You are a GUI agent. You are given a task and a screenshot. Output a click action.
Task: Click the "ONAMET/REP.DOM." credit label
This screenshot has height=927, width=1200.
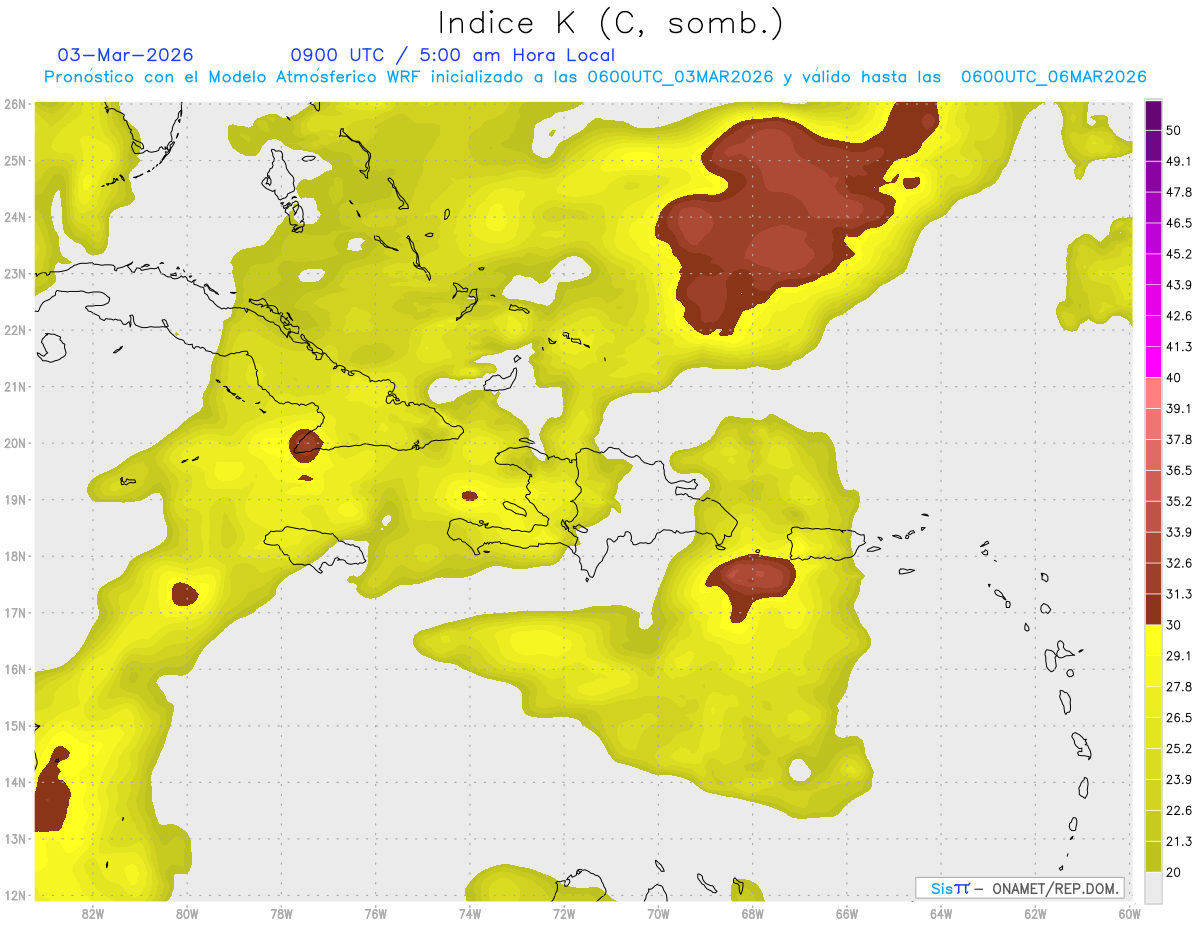coord(1055,888)
